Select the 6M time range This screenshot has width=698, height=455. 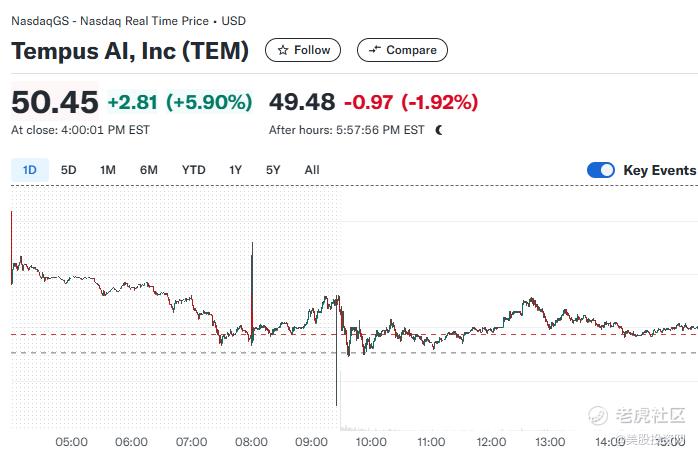(148, 170)
